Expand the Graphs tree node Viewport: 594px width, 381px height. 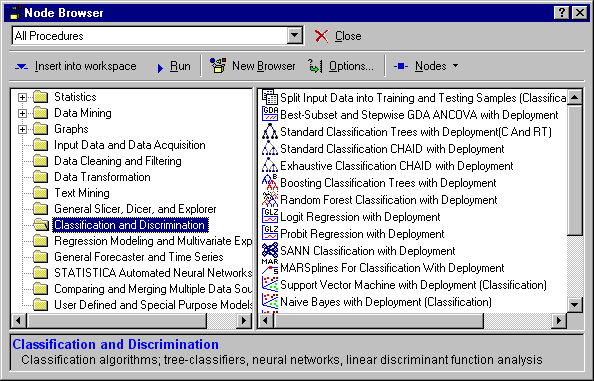pos(22,129)
